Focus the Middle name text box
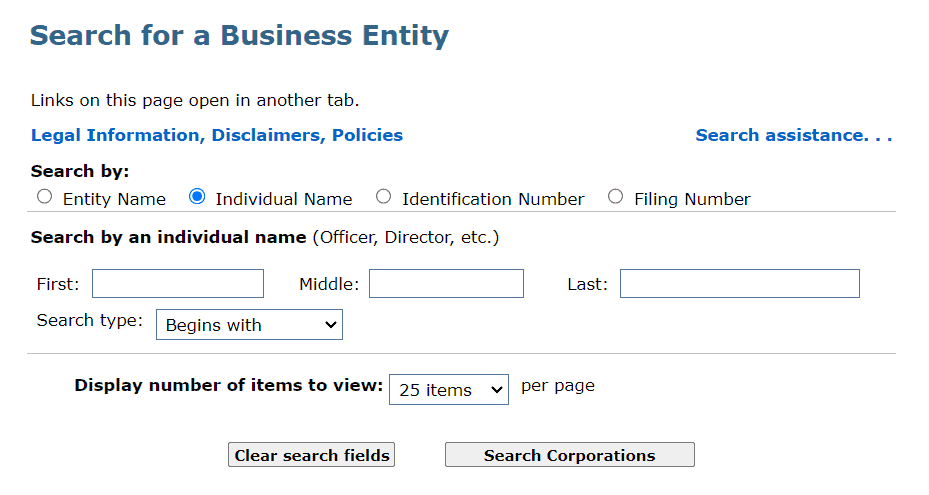Image resolution: width=929 pixels, height=495 pixels. coord(446,284)
